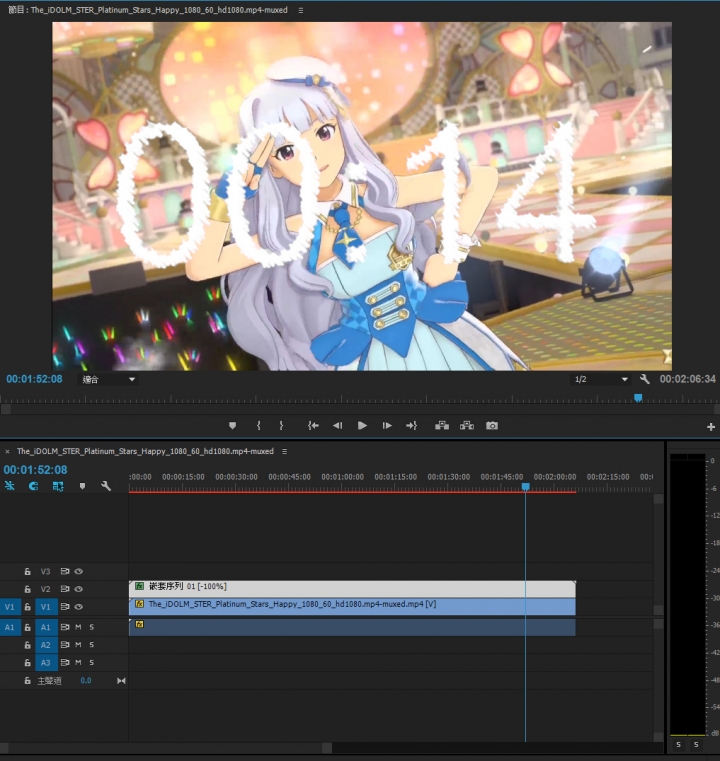Toggle lock on track V2
720x761 pixels.
[28, 589]
